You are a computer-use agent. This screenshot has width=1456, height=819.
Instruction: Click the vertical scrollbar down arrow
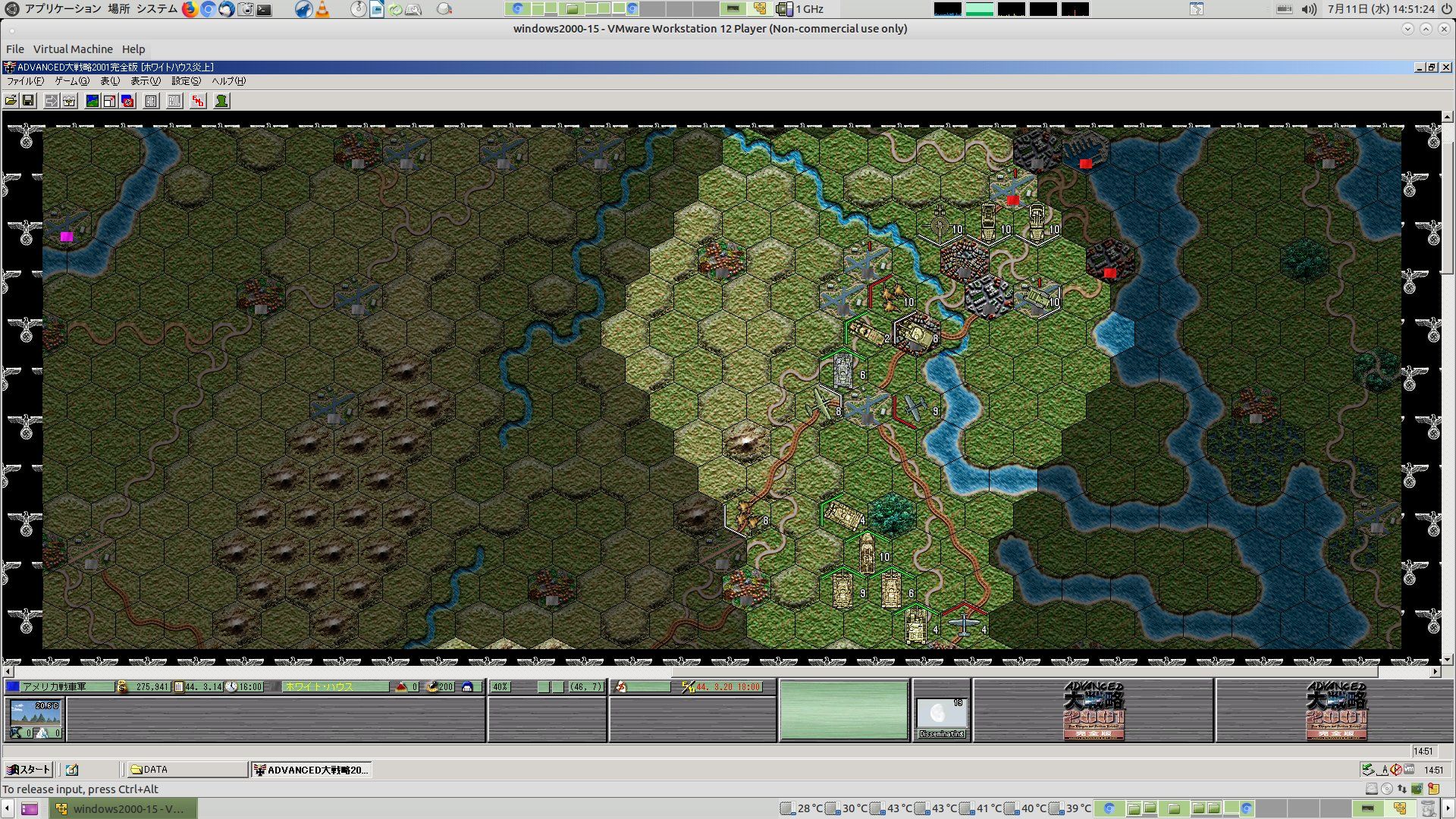pos(1447,660)
